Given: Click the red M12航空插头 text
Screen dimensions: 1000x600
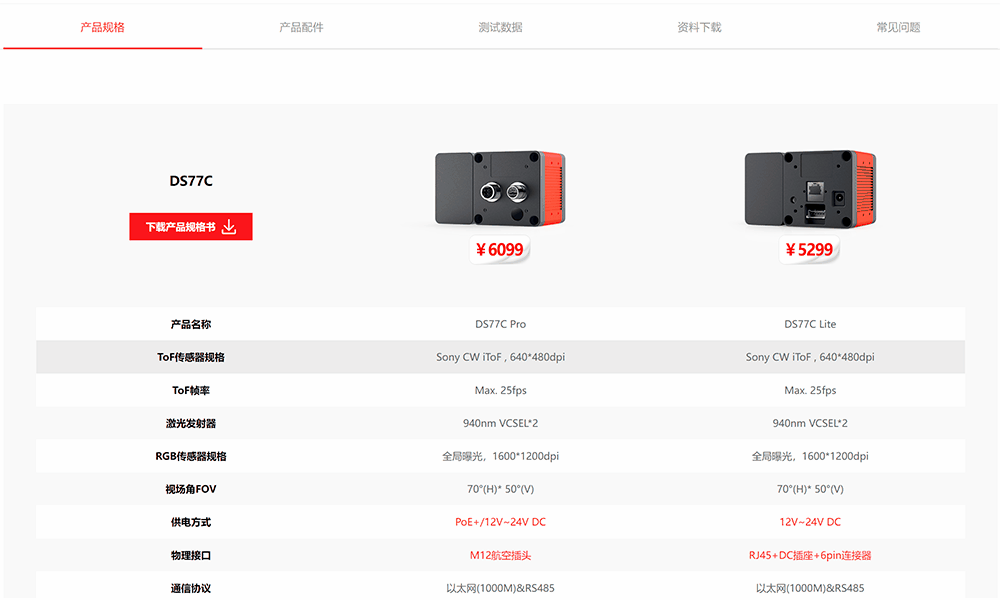Looking at the screenshot, I should coord(500,555).
